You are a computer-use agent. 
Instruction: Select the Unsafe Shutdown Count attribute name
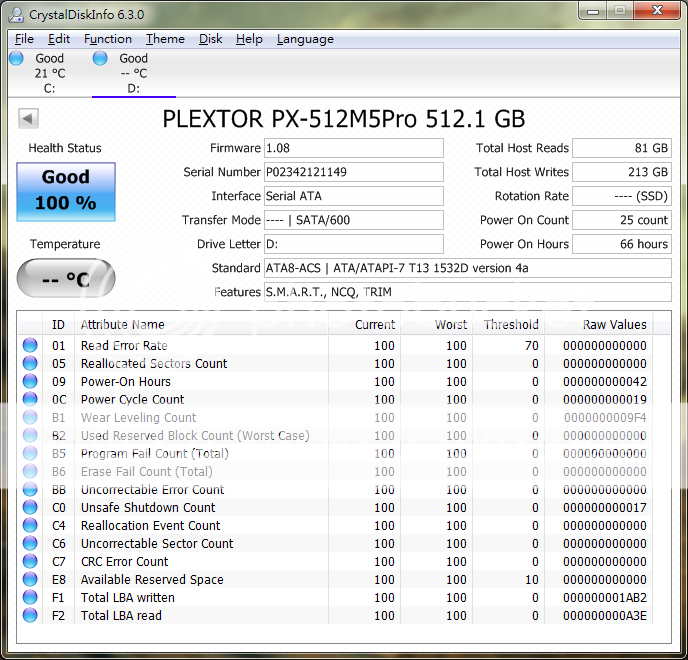tap(148, 508)
